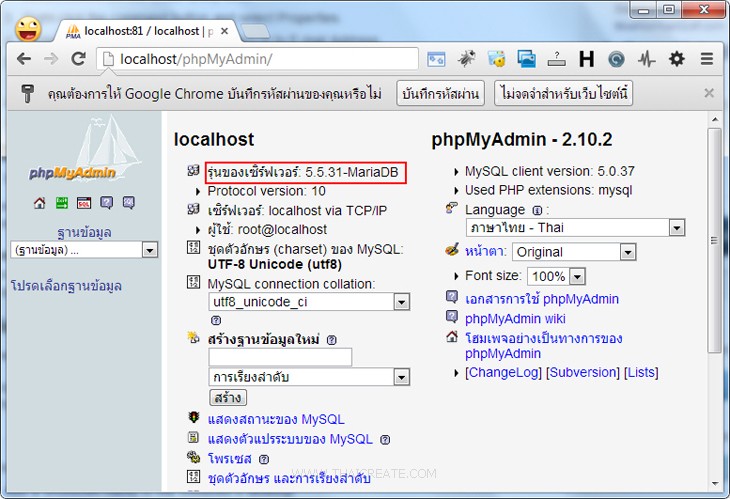This screenshot has width=730, height=499.
Task: Click the scrollbar up arrow
Action: [715, 120]
